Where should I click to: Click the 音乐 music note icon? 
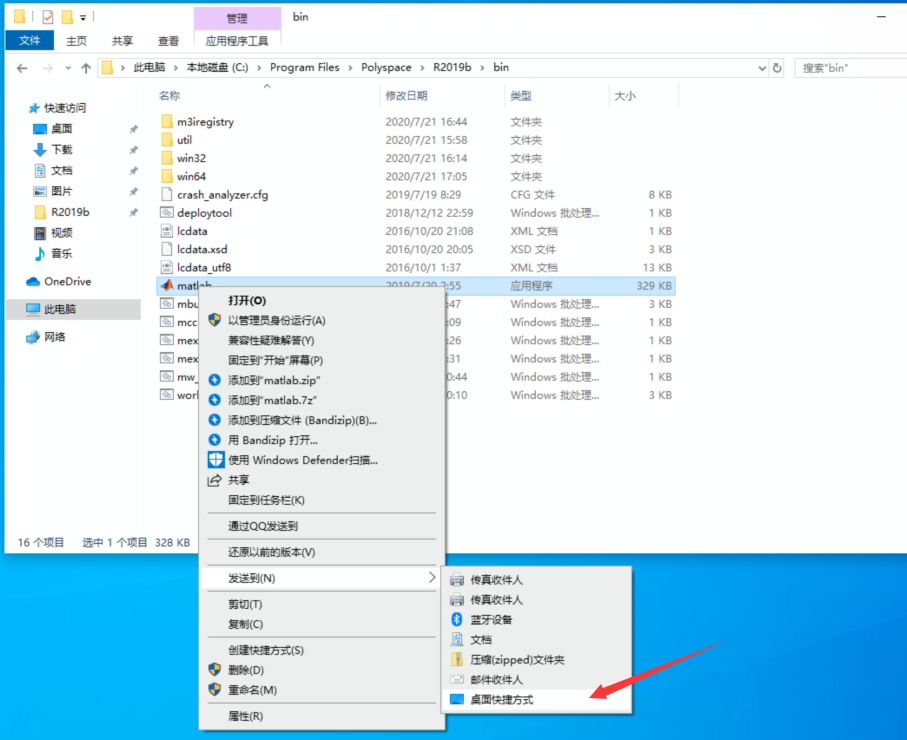[40, 253]
